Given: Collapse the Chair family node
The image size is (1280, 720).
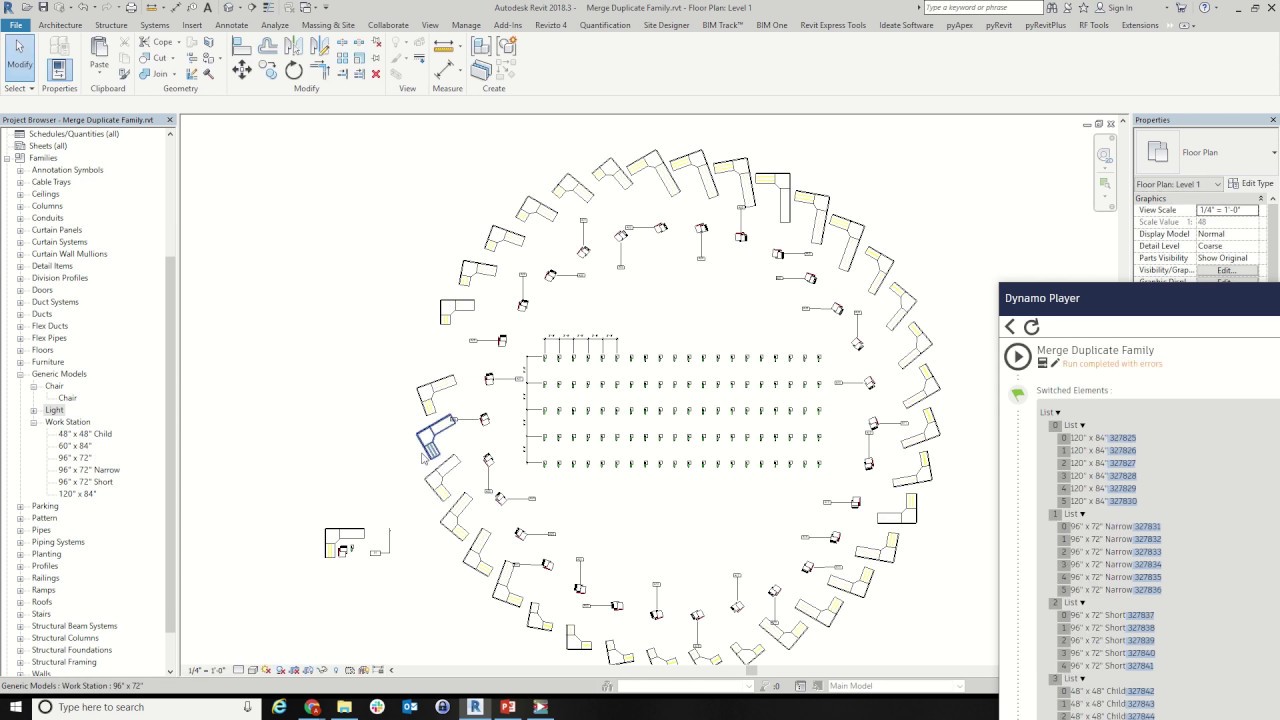Looking at the screenshot, I should pos(33,386).
